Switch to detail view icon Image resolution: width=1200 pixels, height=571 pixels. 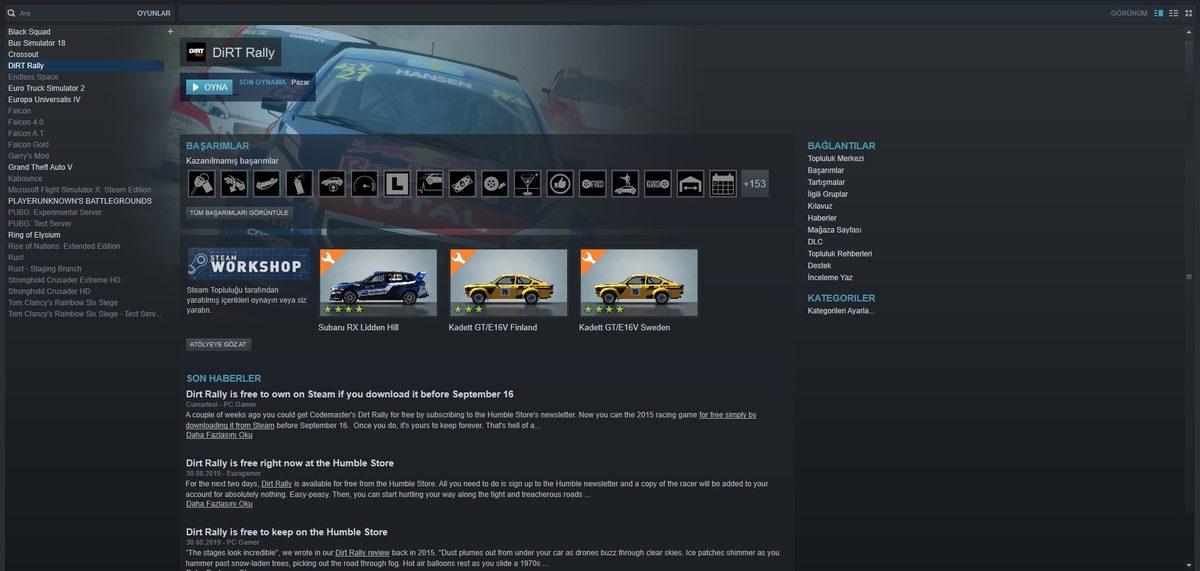click(1159, 13)
